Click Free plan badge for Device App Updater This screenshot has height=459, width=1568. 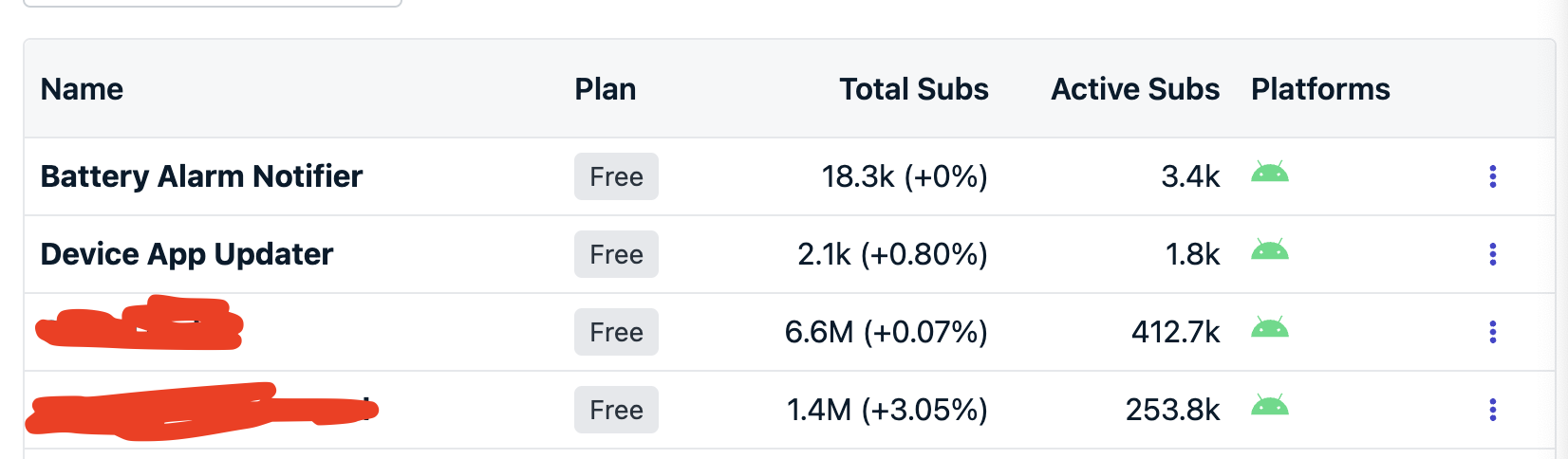tap(616, 254)
